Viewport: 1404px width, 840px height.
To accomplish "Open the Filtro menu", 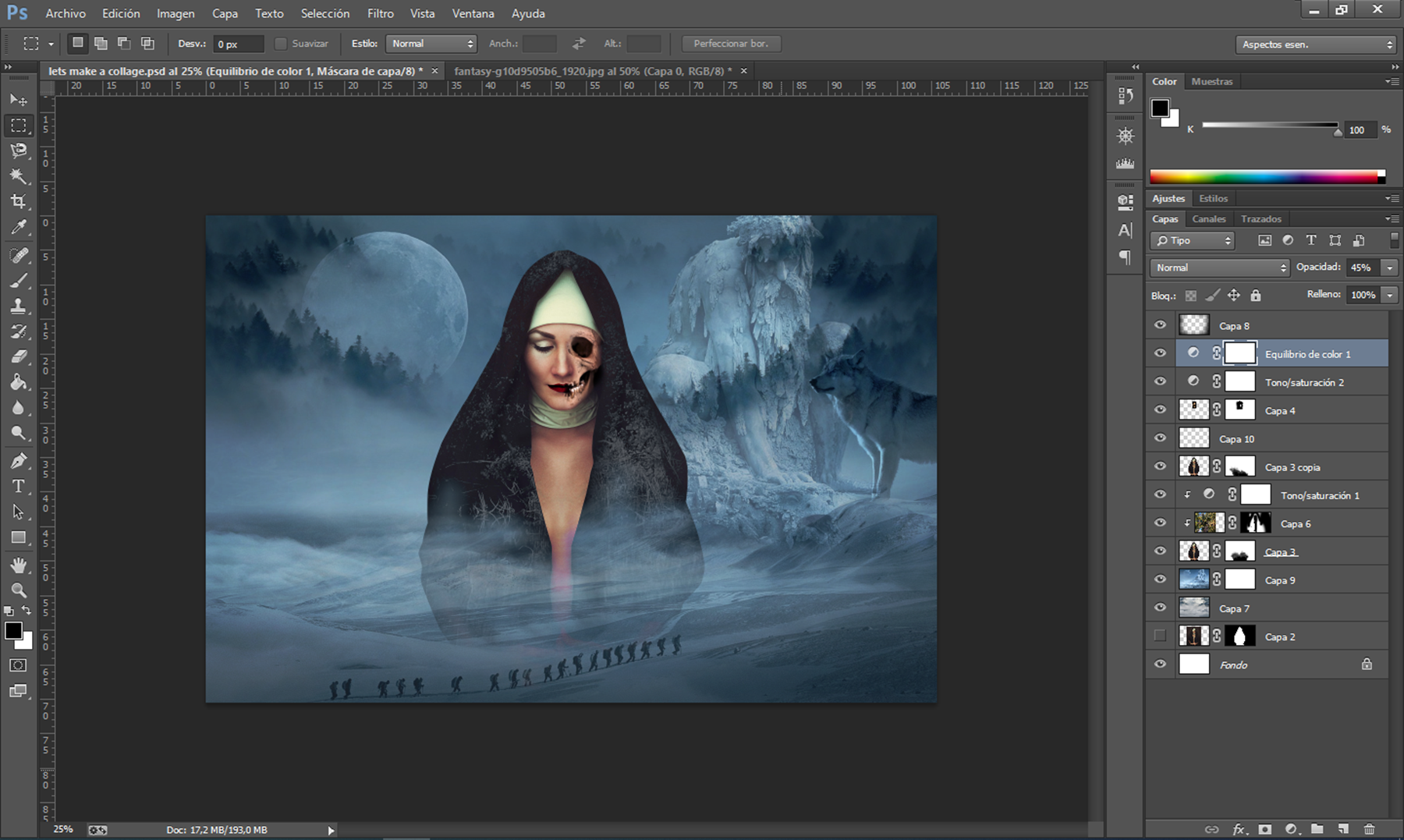I will 381,13.
